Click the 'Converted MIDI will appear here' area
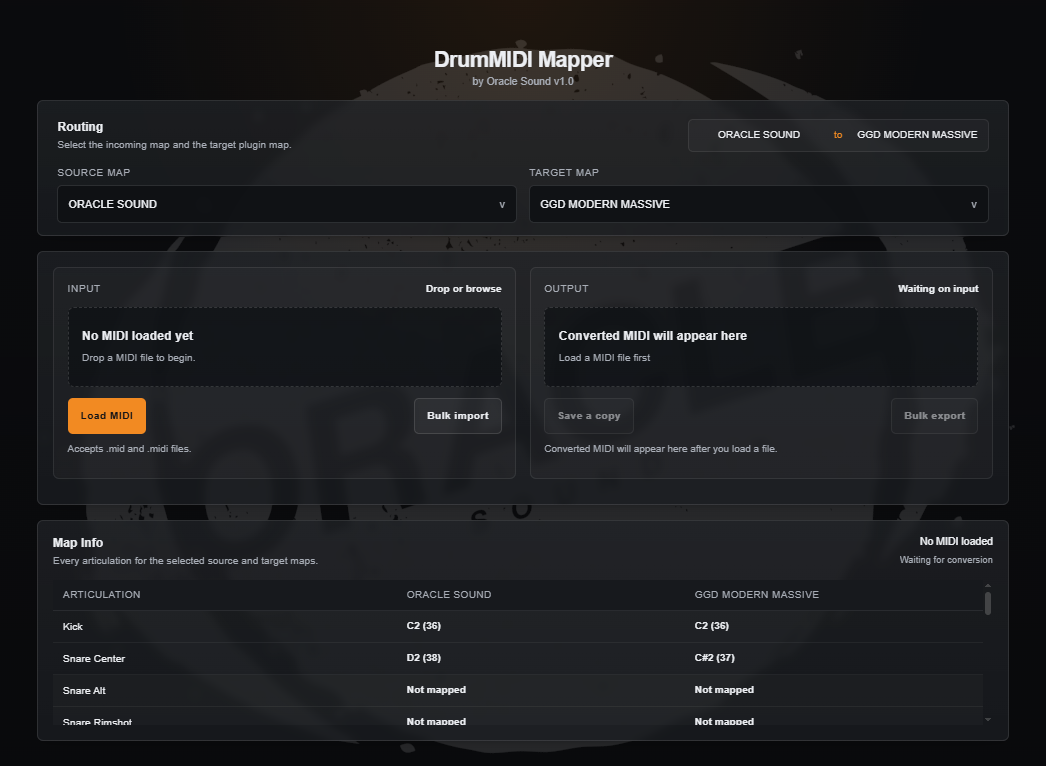The image size is (1046, 766). tap(760, 346)
